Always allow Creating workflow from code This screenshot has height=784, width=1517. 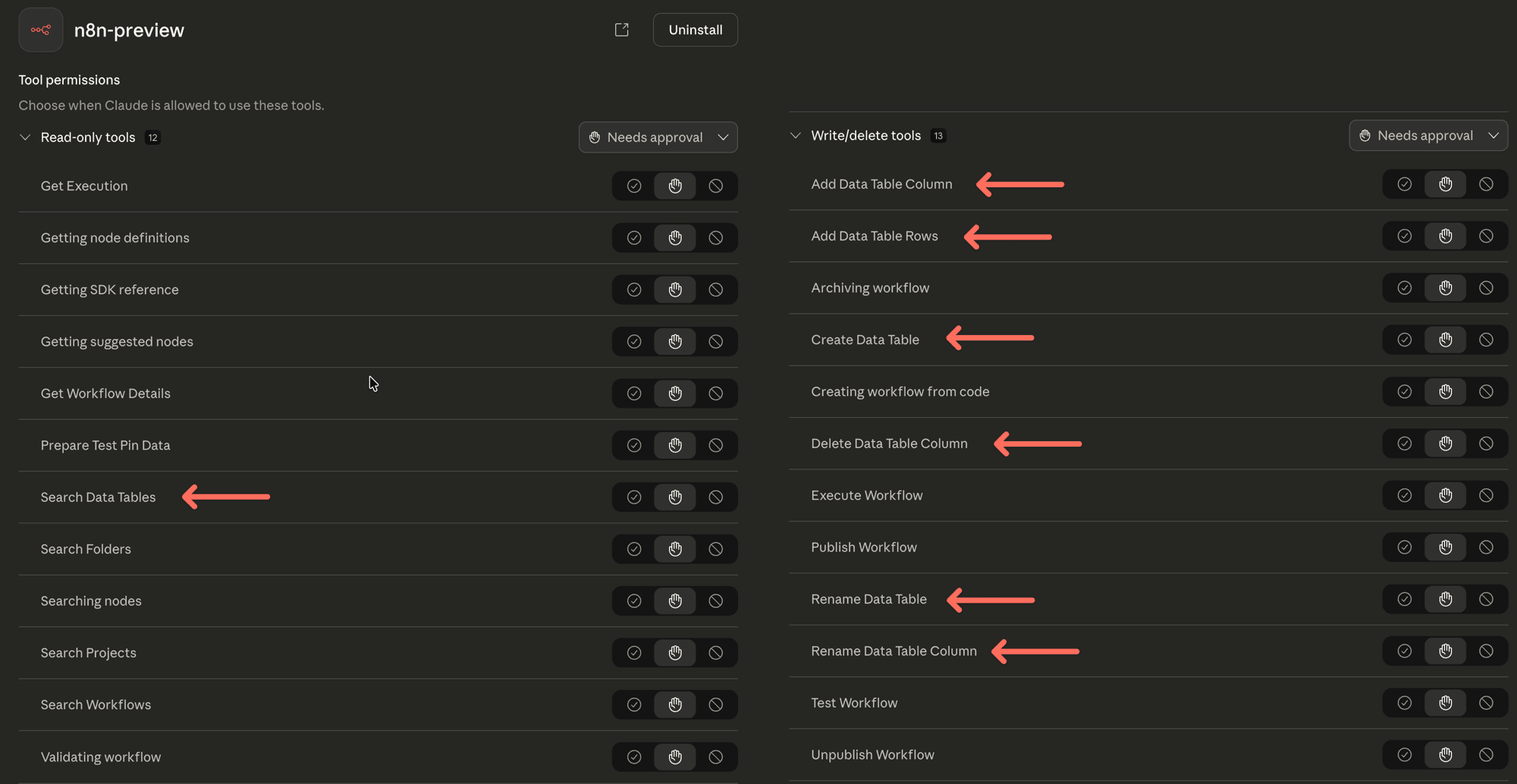[1405, 392]
